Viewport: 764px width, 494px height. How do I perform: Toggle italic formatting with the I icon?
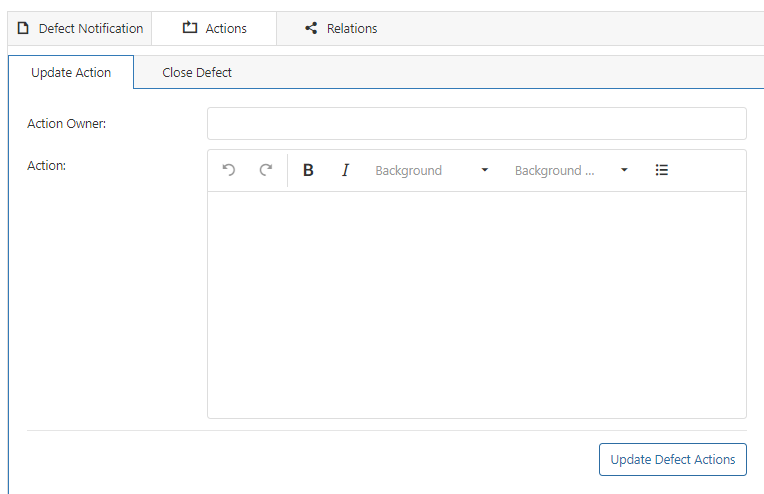click(x=345, y=170)
